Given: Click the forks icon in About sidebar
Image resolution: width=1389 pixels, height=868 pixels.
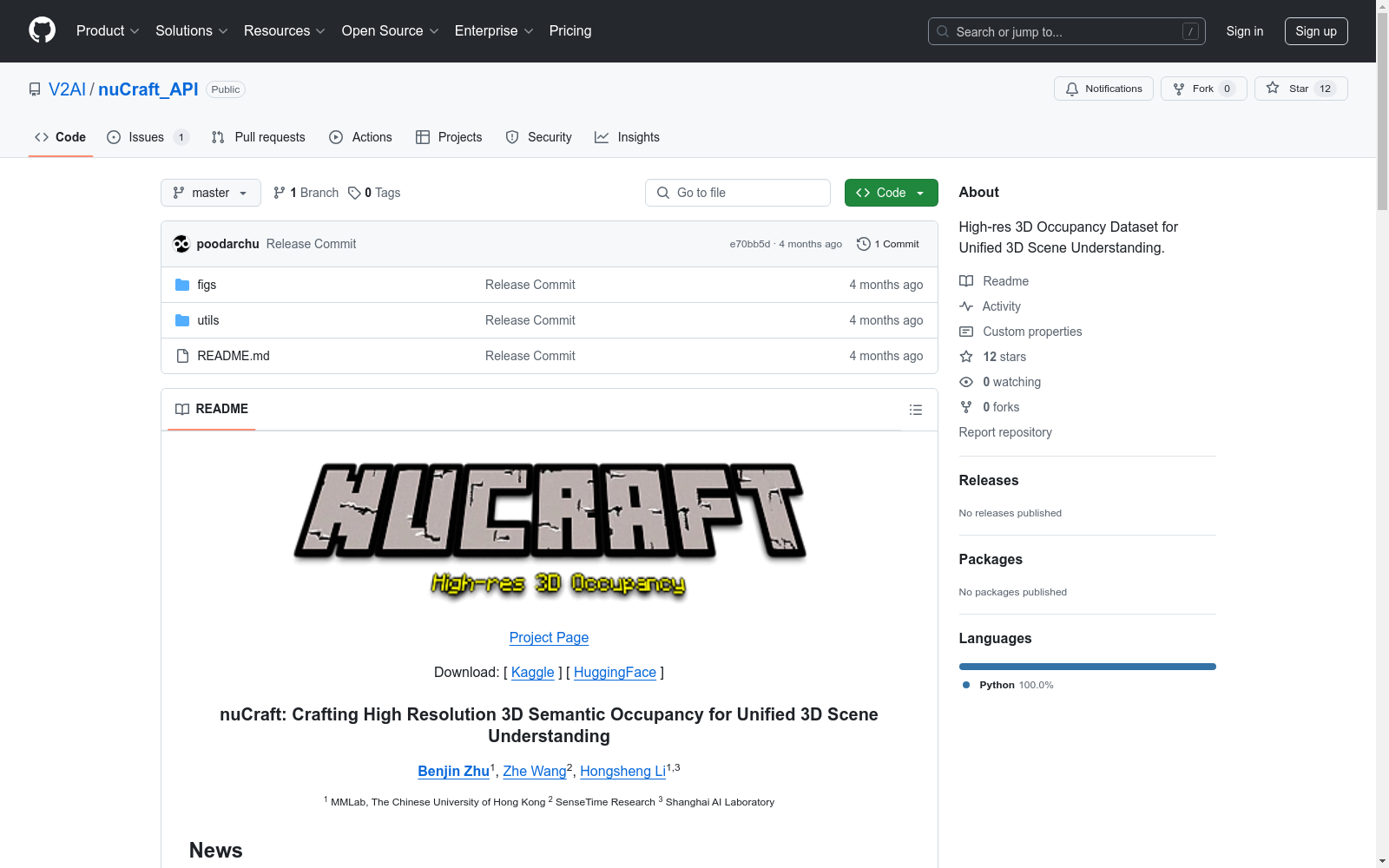Looking at the screenshot, I should click(x=966, y=407).
